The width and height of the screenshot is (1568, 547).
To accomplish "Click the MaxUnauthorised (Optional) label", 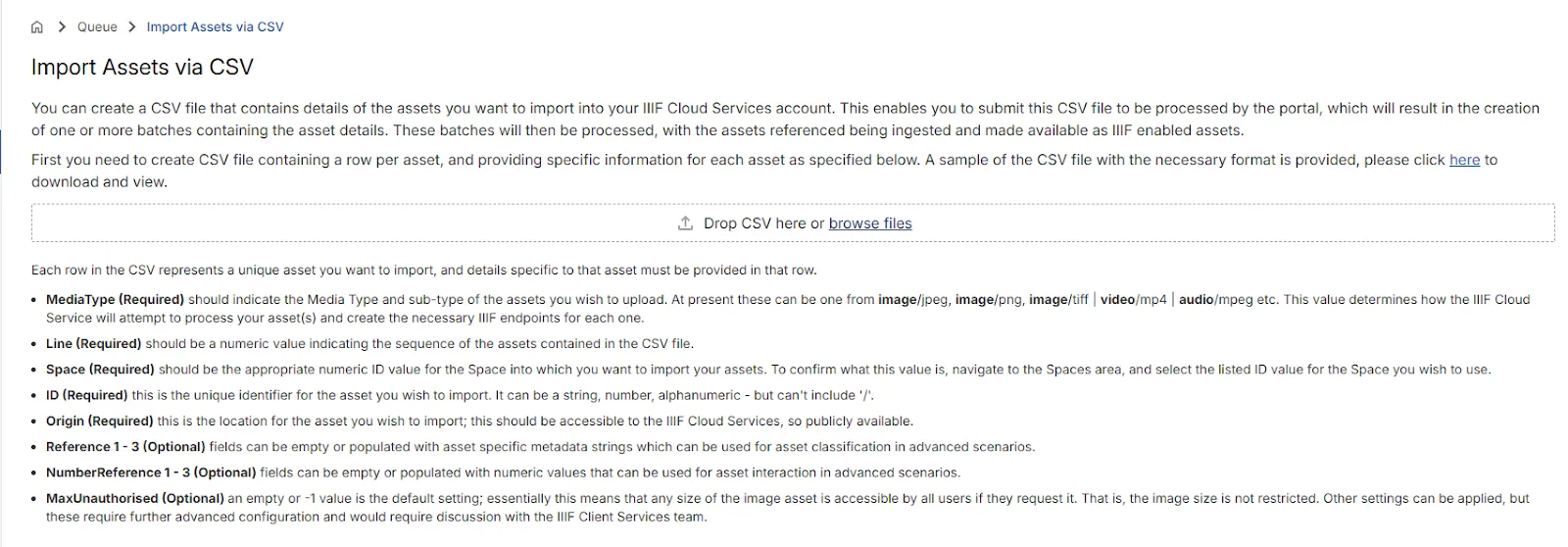I will (x=135, y=498).
